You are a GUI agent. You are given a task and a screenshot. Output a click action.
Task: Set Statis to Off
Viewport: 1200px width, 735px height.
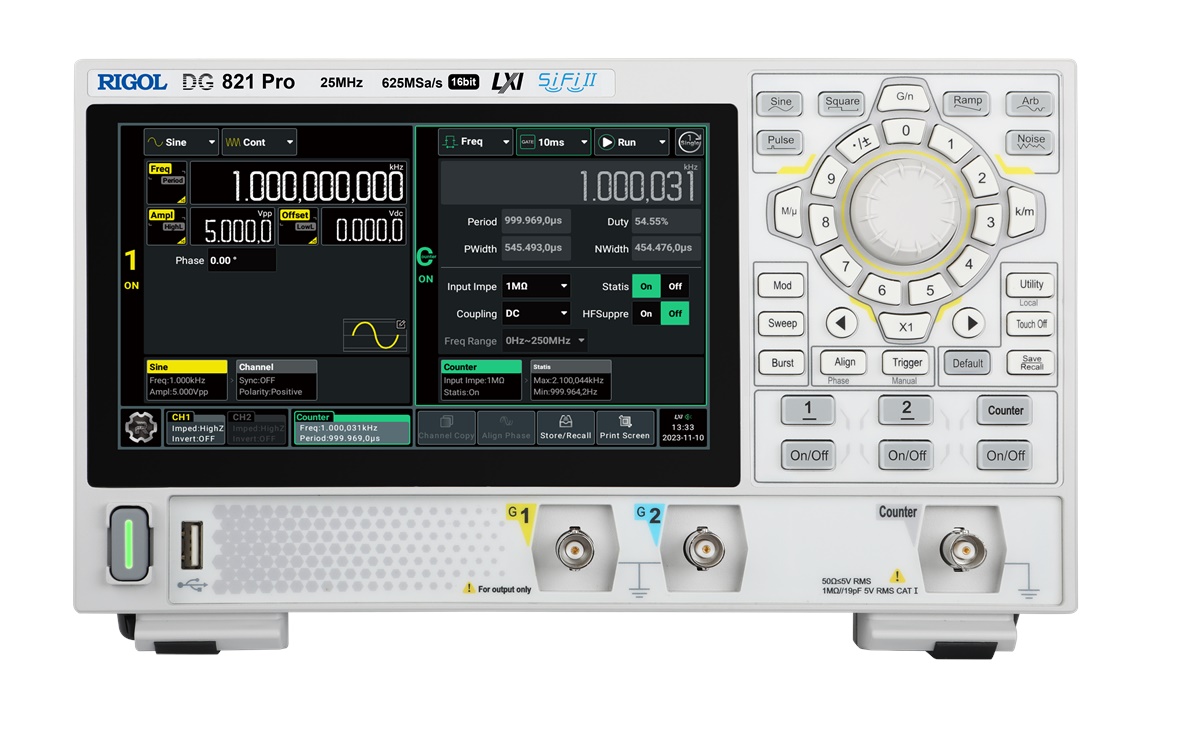click(675, 286)
